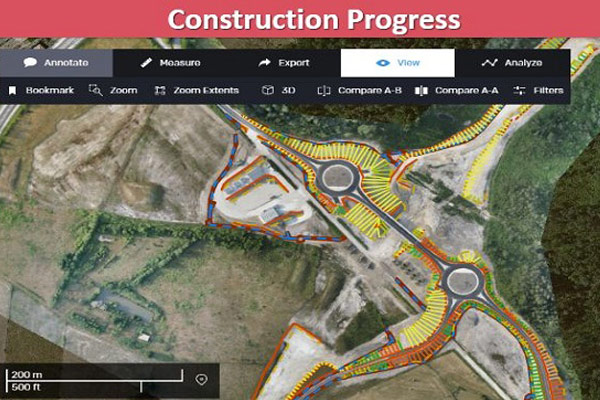The width and height of the screenshot is (600, 400).
Task: Select the Measure ruler icon
Action: tap(146, 62)
